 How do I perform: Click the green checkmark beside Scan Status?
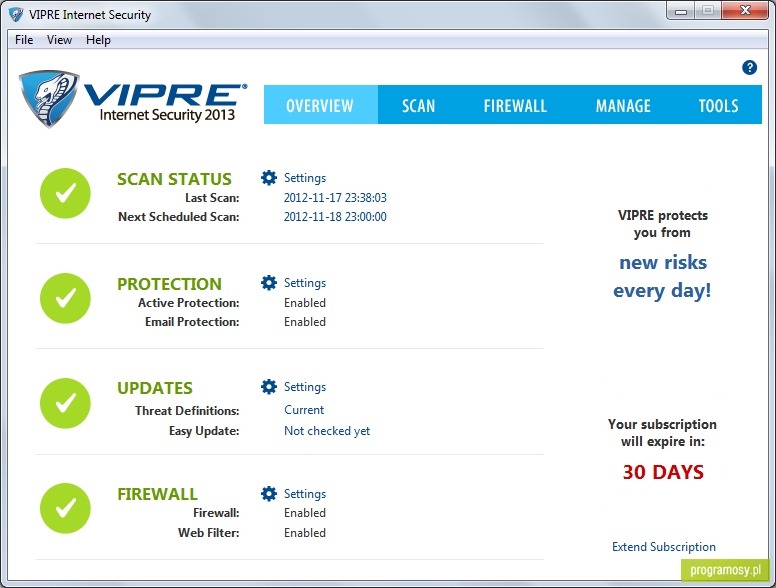[65, 193]
